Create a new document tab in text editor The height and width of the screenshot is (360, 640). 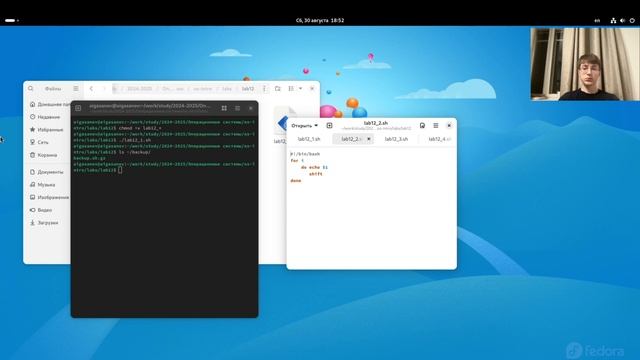[329, 126]
